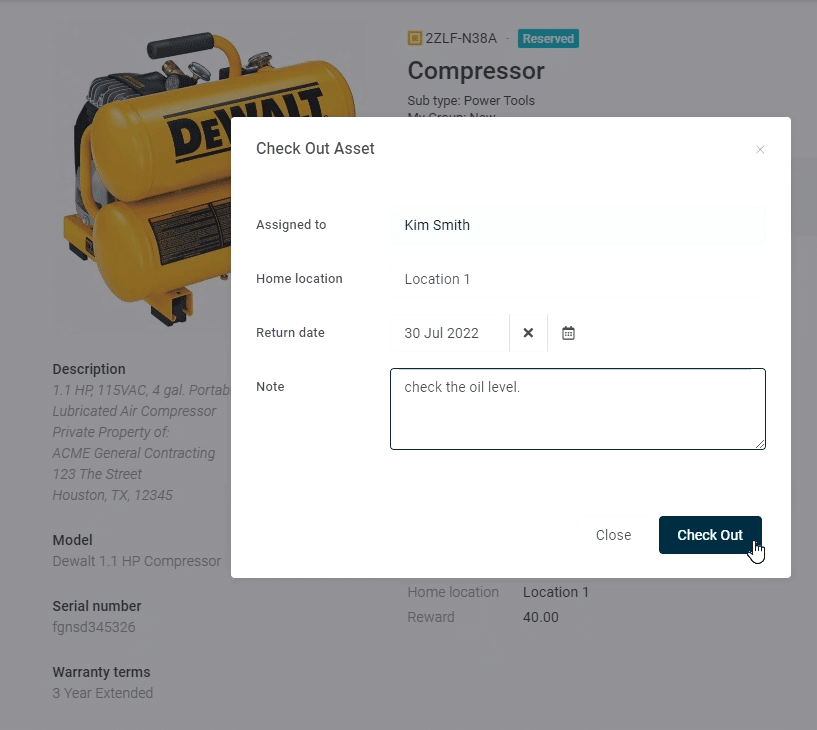The width and height of the screenshot is (817, 730).
Task: Focus the Return date field 30 Jul 2022
Action: pyautogui.click(x=449, y=333)
